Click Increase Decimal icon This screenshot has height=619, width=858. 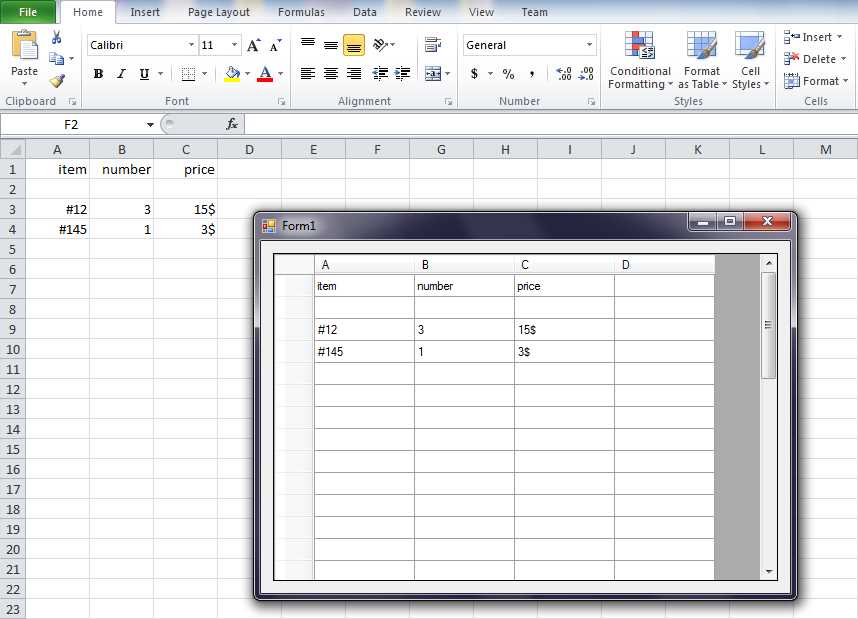coord(564,73)
